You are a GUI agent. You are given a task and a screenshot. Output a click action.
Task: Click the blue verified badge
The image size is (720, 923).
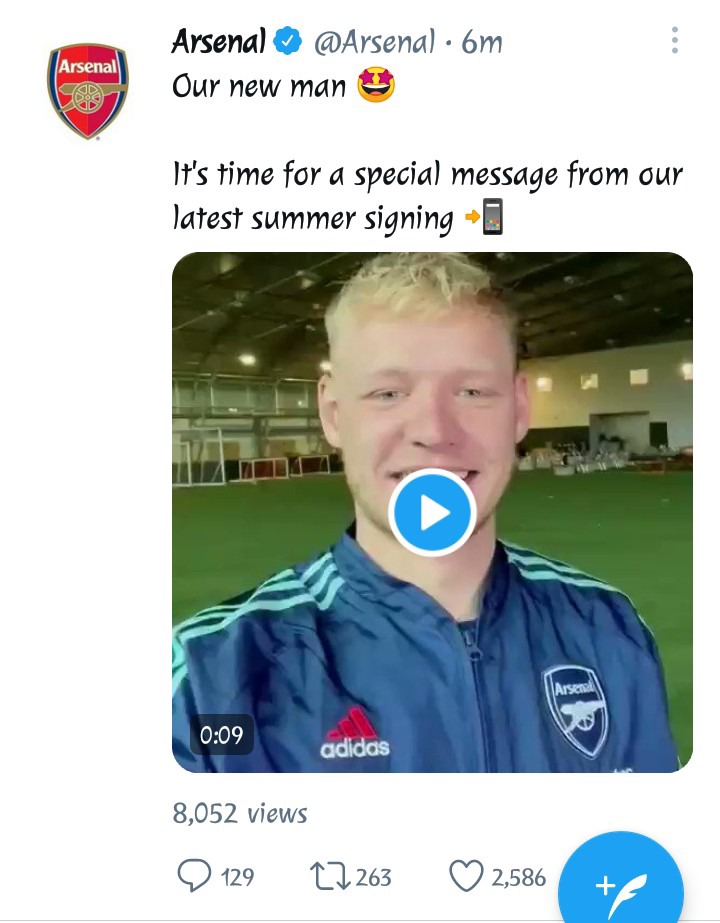[x=288, y=41]
